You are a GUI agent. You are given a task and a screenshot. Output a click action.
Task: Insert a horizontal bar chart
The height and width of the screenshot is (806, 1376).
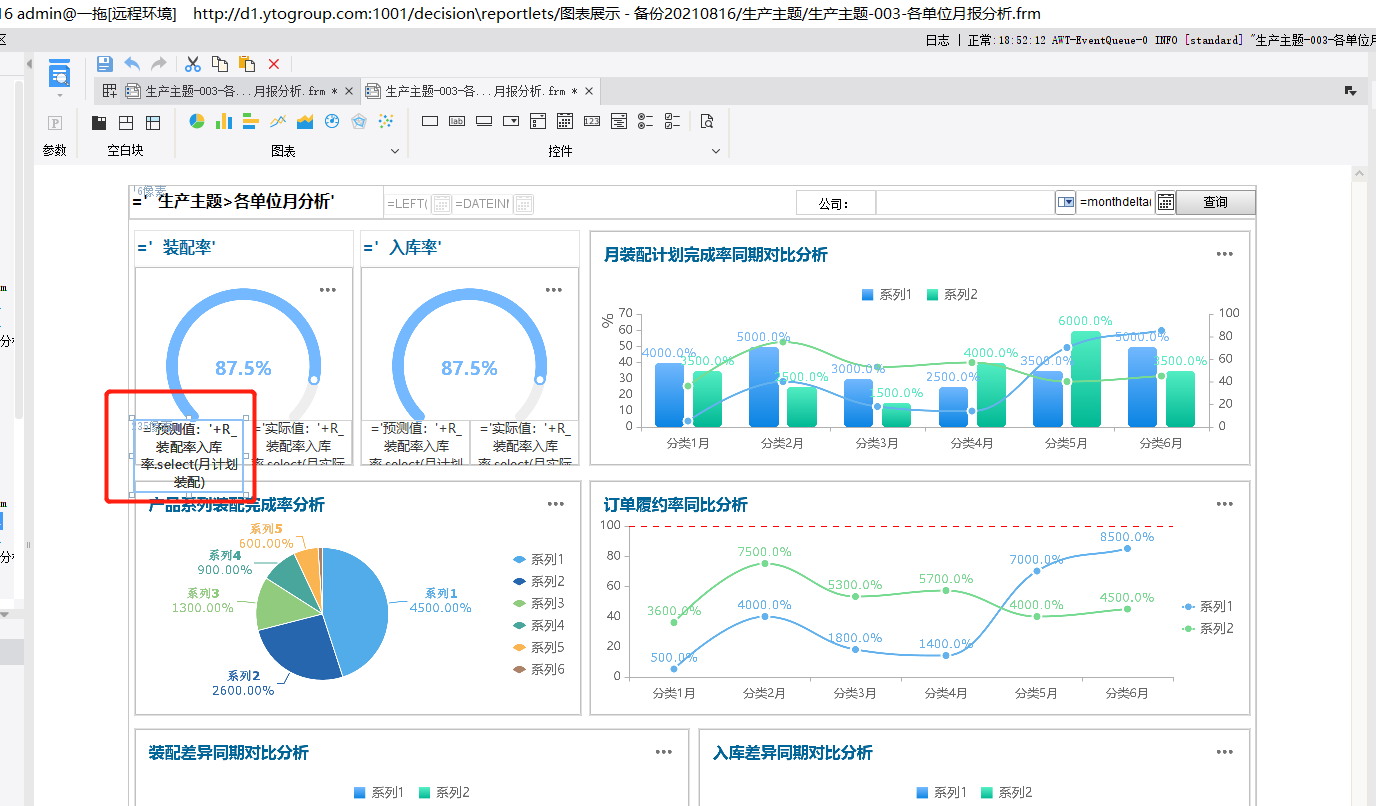[251, 121]
